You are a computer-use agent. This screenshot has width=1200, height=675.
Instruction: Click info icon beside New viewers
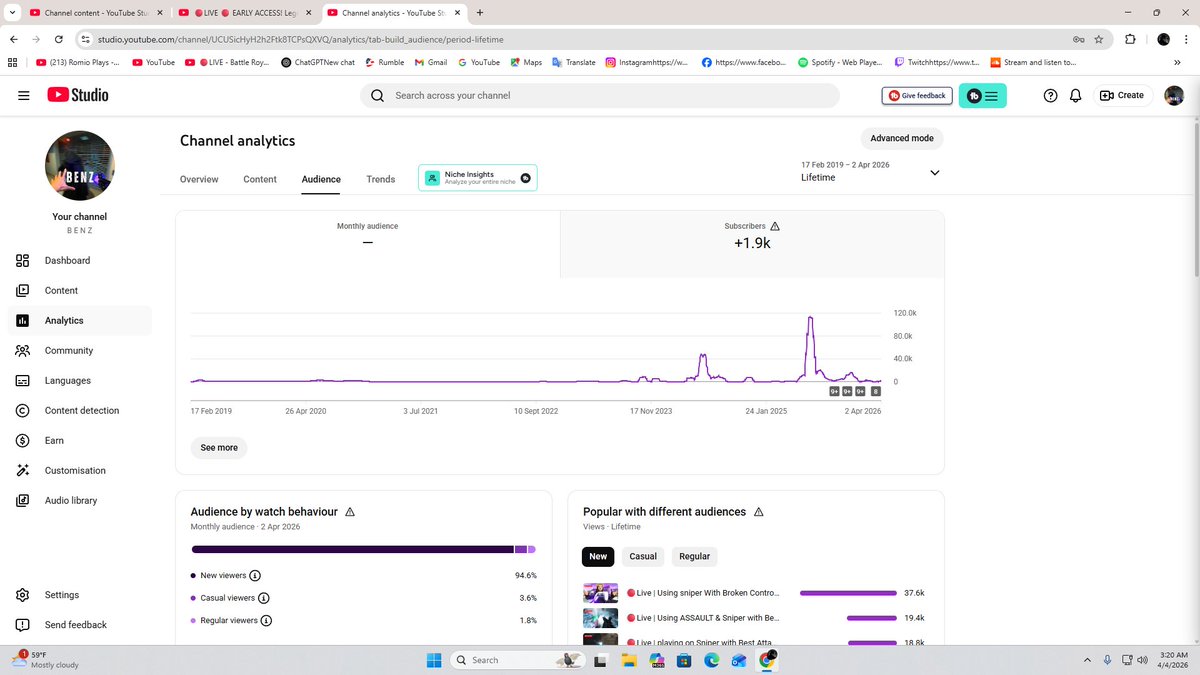click(255, 576)
